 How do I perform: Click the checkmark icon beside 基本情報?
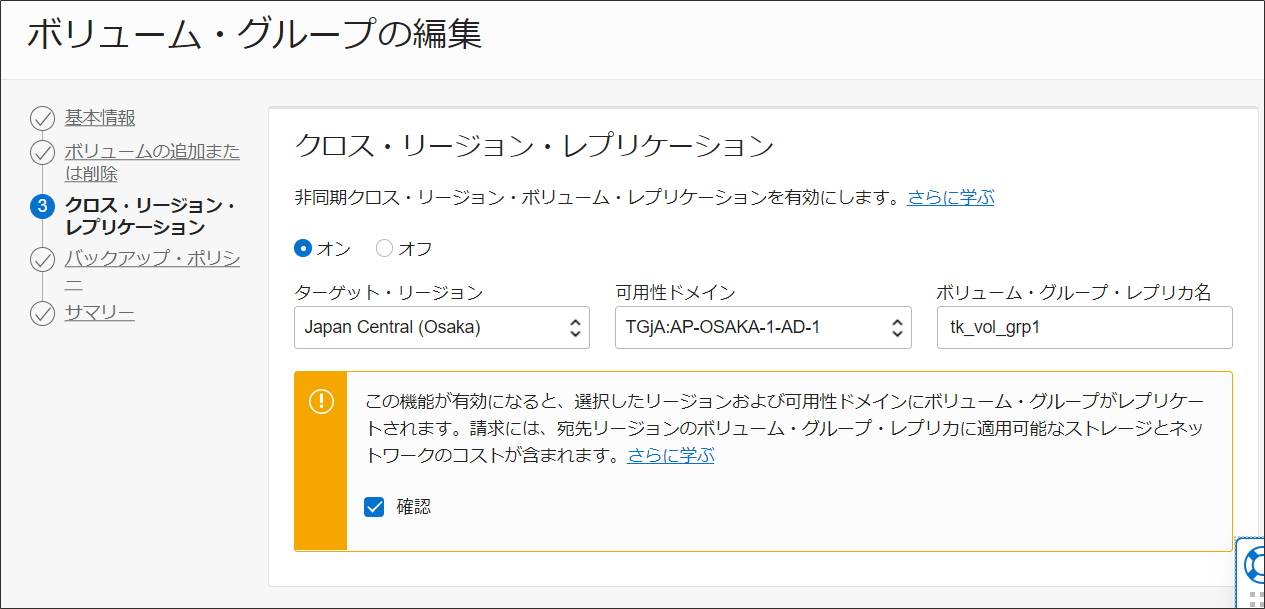point(42,119)
